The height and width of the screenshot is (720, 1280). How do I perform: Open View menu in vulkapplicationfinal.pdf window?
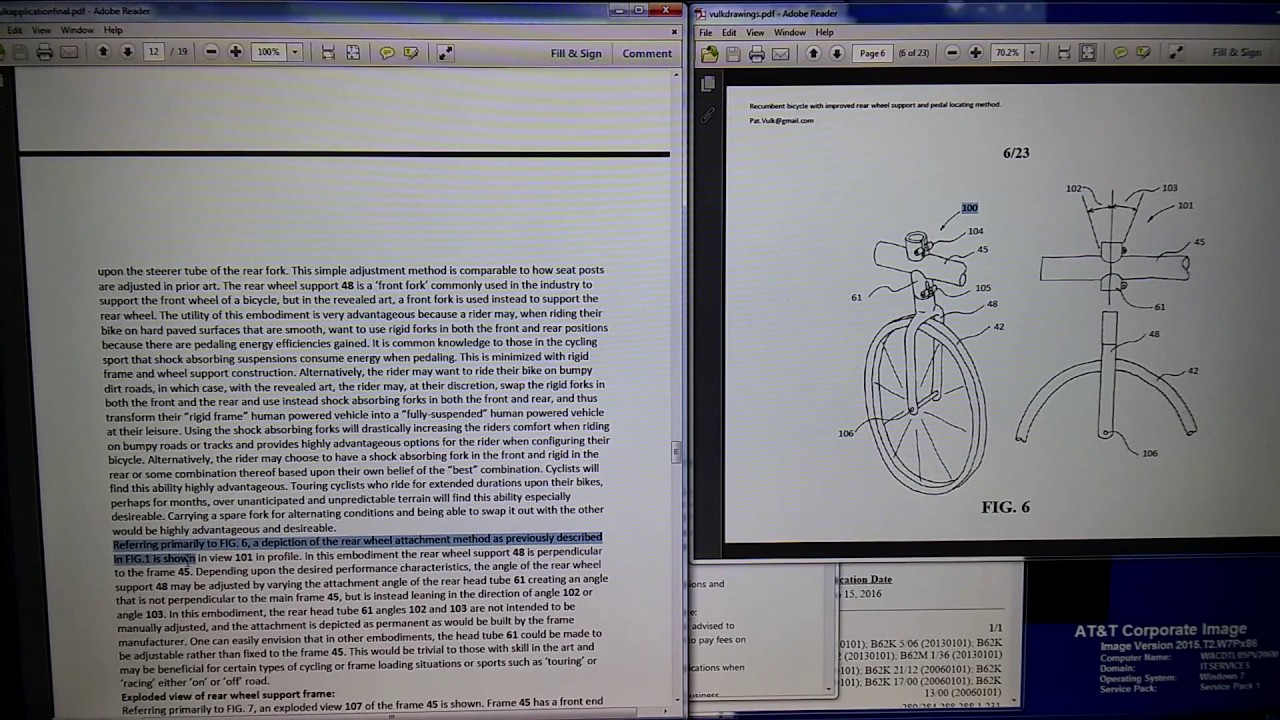click(x=42, y=30)
